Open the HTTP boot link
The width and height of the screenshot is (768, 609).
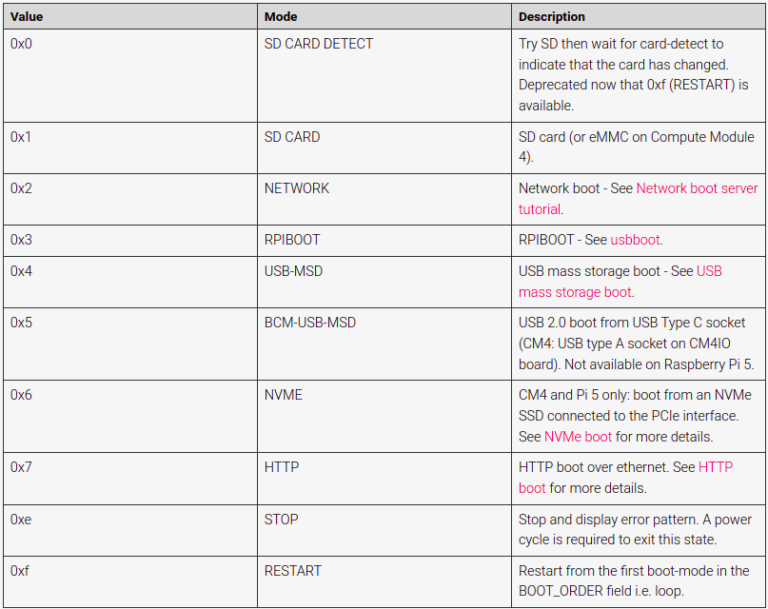point(715,467)
